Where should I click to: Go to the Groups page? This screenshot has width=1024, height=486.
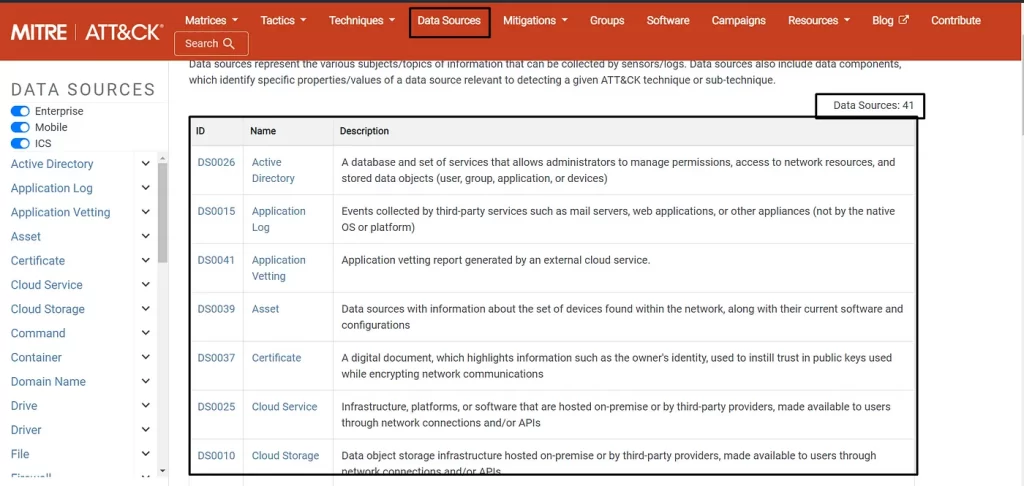607,20
